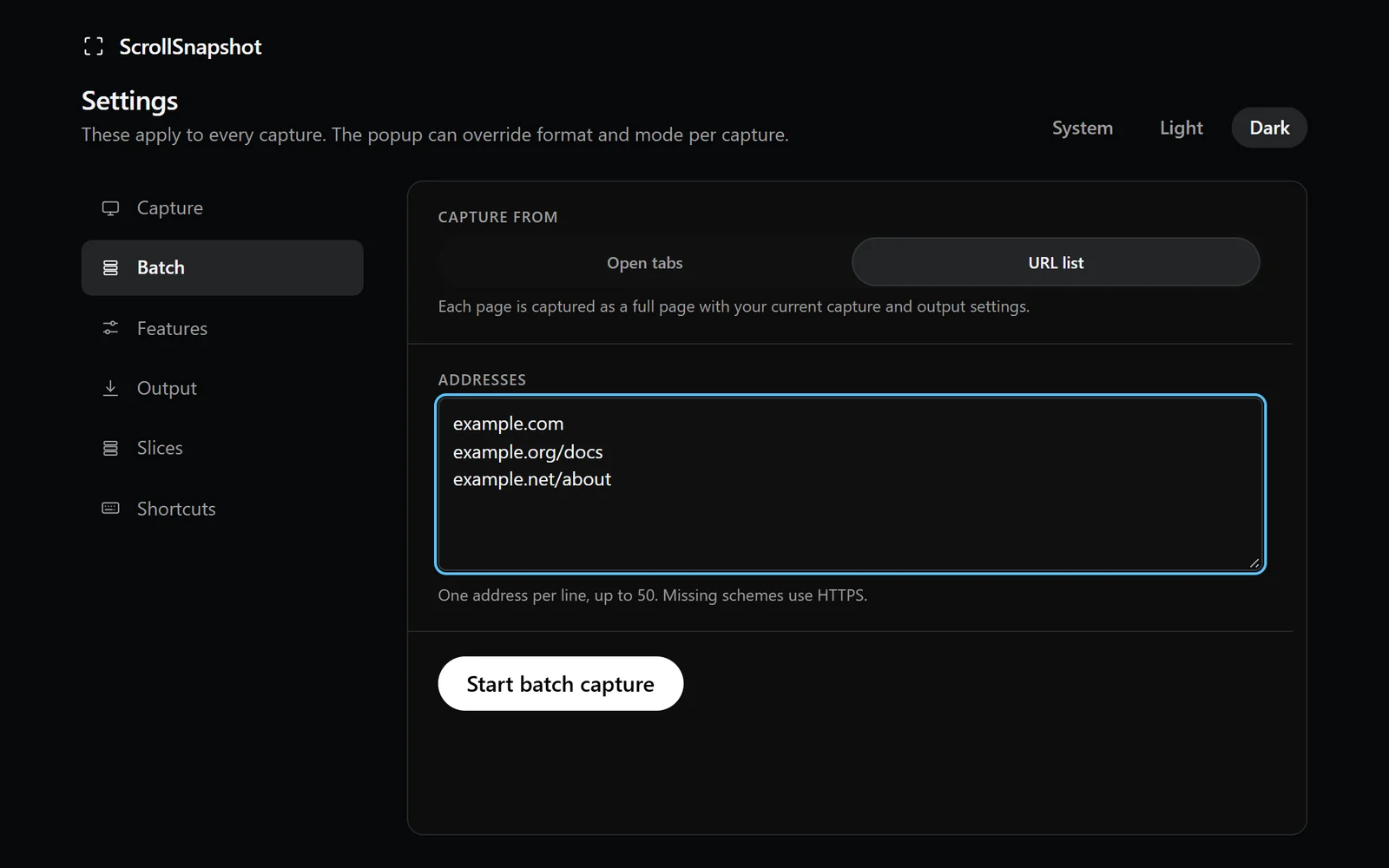Viewport: 1389px width, 868px height.
Task: Select the Batch sidebar item
Action: coord(222,267)
